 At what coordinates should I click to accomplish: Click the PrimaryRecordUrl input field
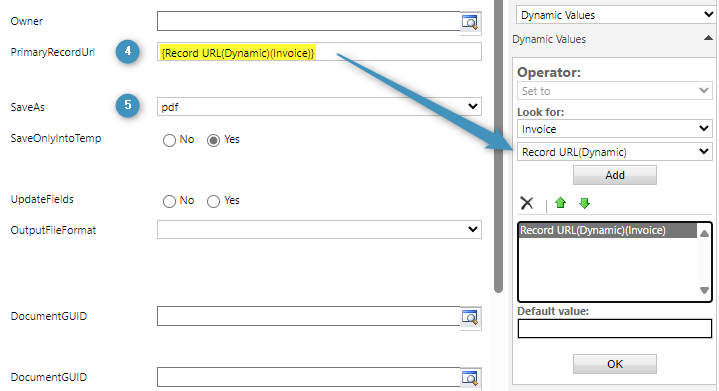[319, 52]
